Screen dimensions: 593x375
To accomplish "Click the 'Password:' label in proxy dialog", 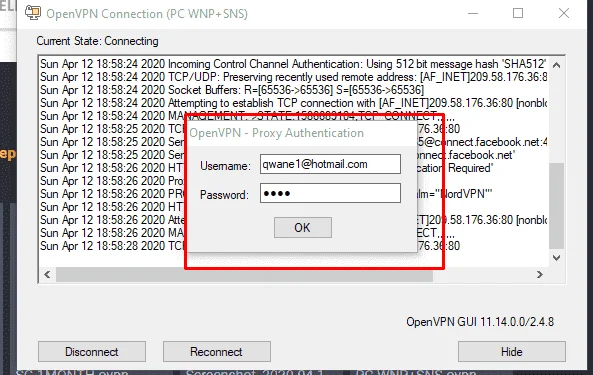I will [x=224, y=195].
